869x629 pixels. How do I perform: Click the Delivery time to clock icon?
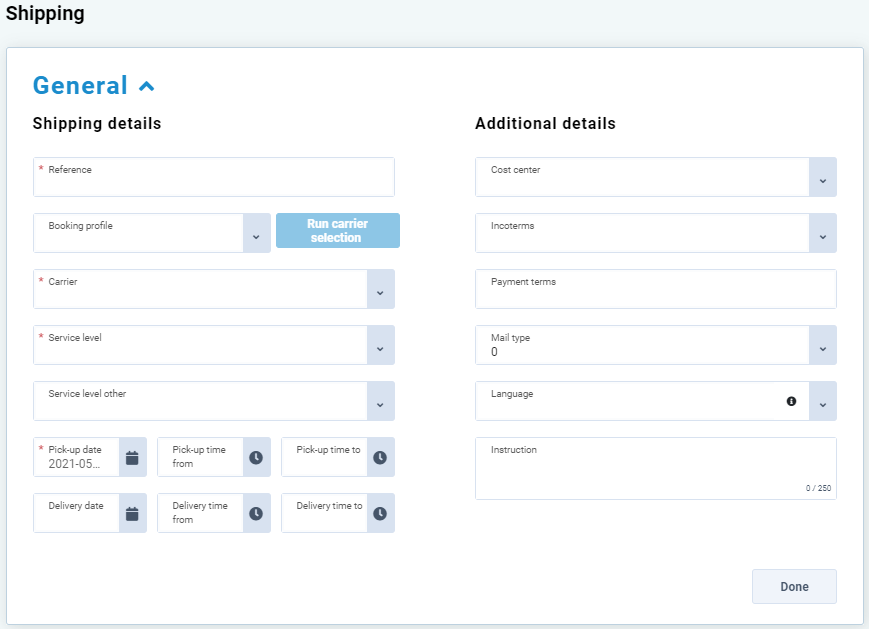coord(380,513)
